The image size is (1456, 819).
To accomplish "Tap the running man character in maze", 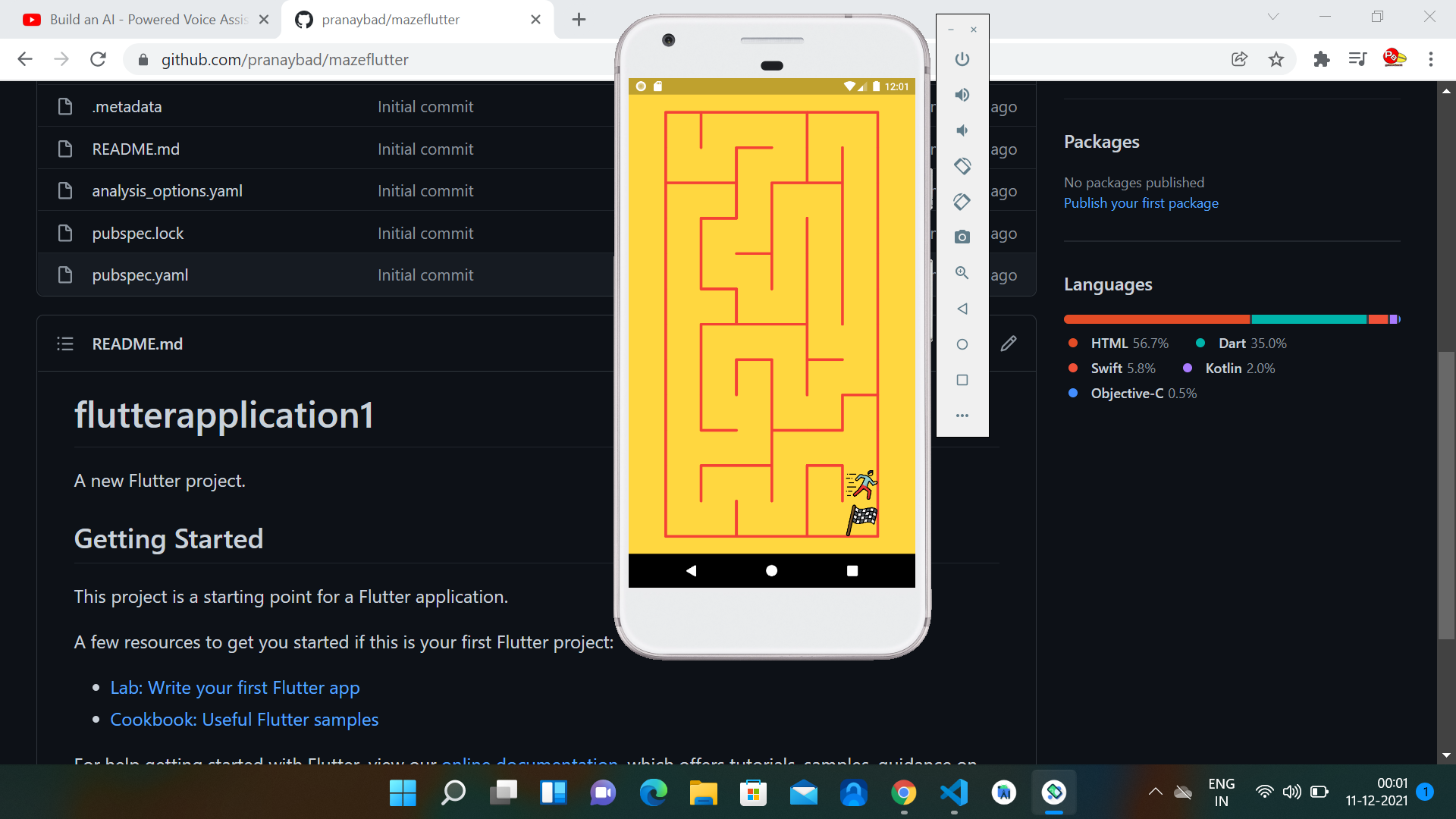I will click(861, 484).
